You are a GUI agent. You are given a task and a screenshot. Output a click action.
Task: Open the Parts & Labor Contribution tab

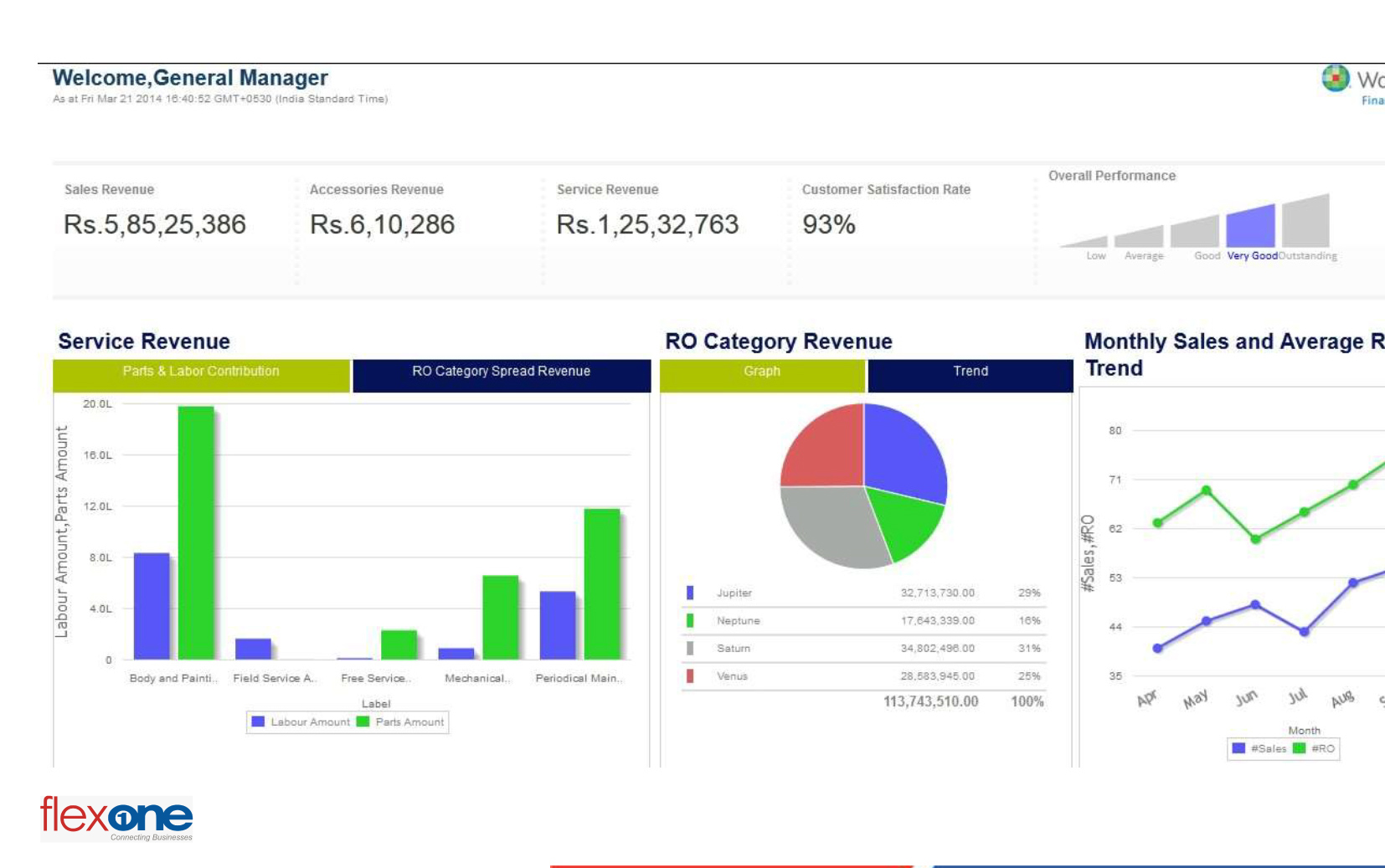pyautogui.click(x=201, y=375)
